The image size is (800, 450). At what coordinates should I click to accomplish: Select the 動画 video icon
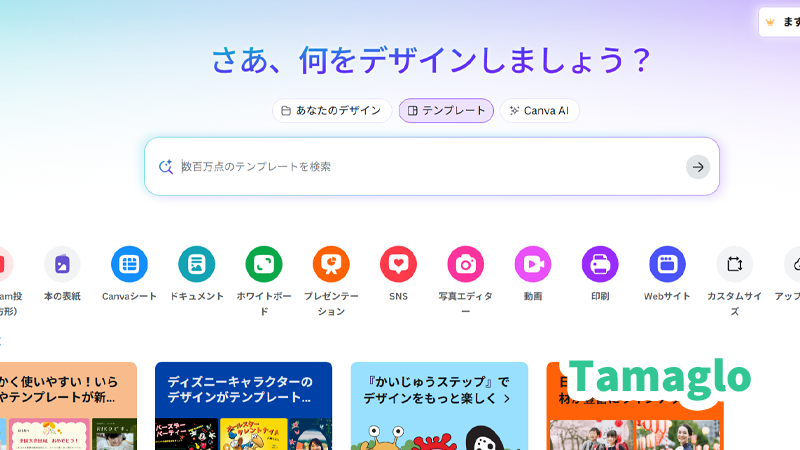pos(533,264)
